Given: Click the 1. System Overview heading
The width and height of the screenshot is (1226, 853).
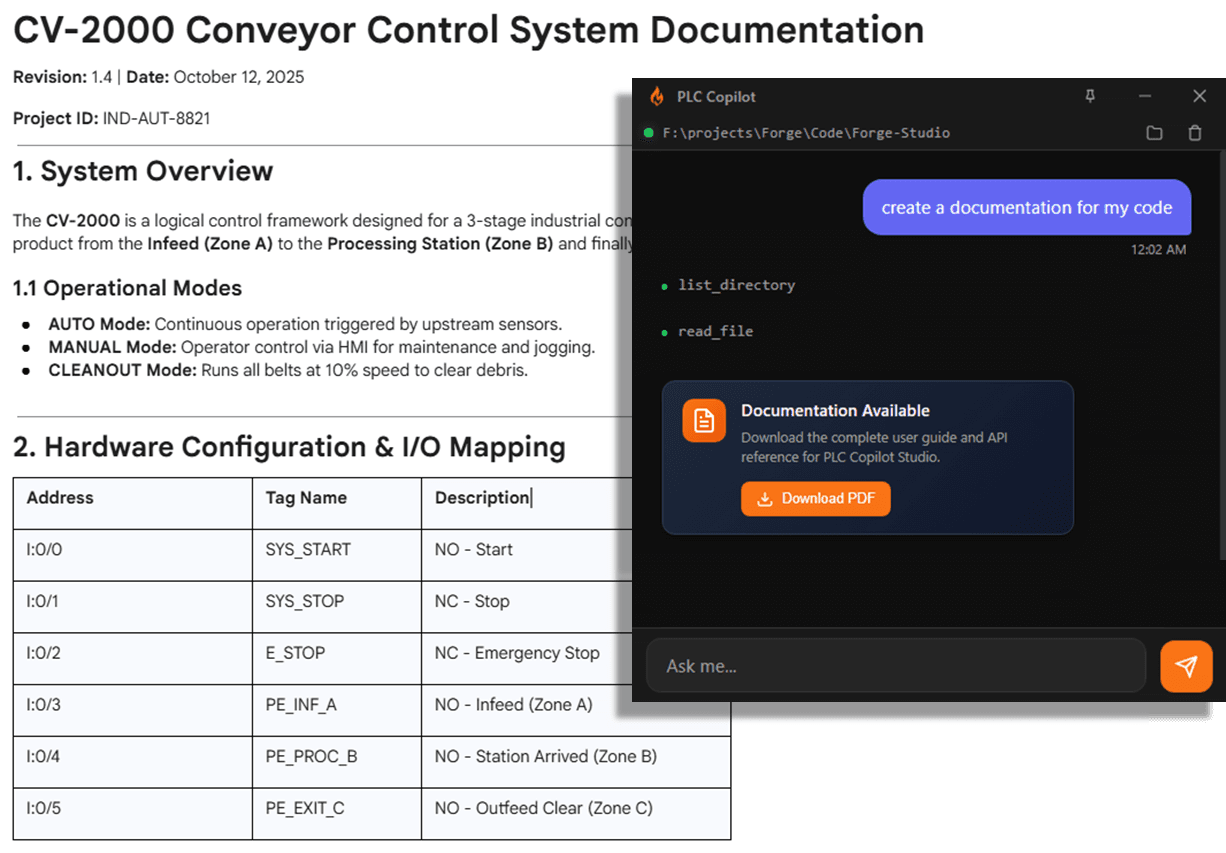Looking at the screenshot, I should coord(143,171).
